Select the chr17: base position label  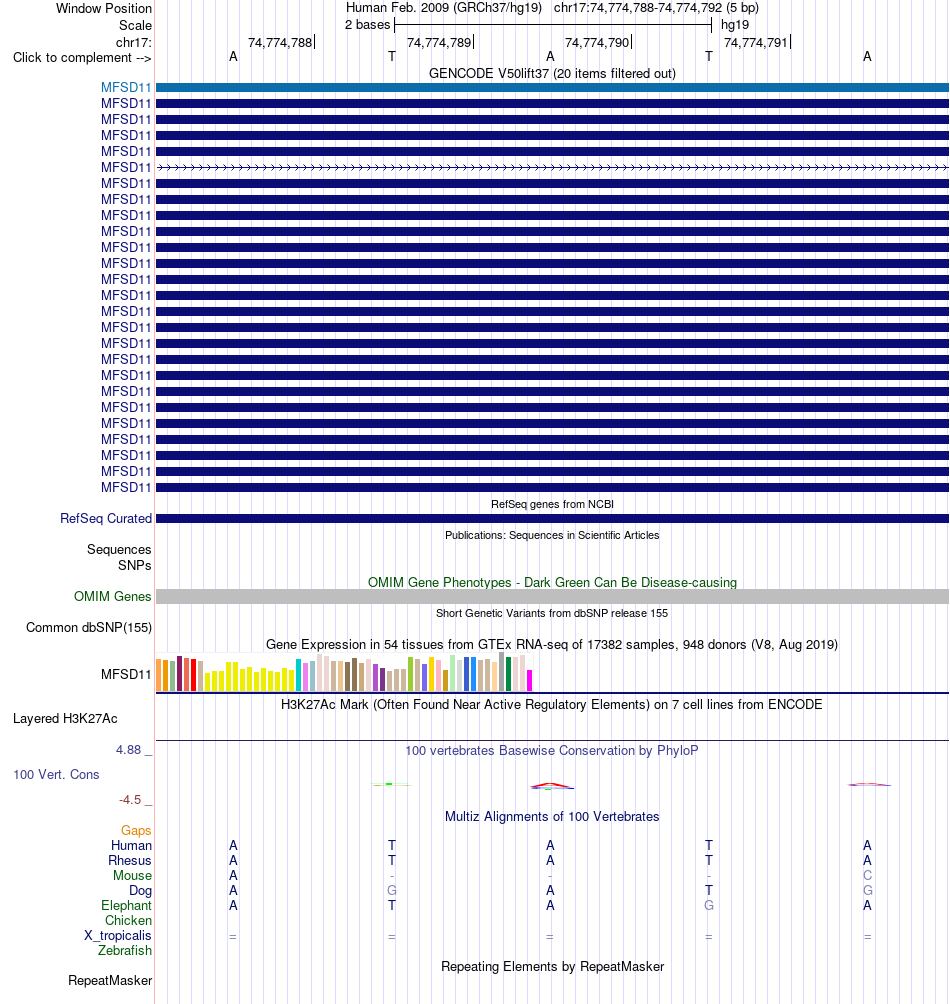tap(134, 42)
